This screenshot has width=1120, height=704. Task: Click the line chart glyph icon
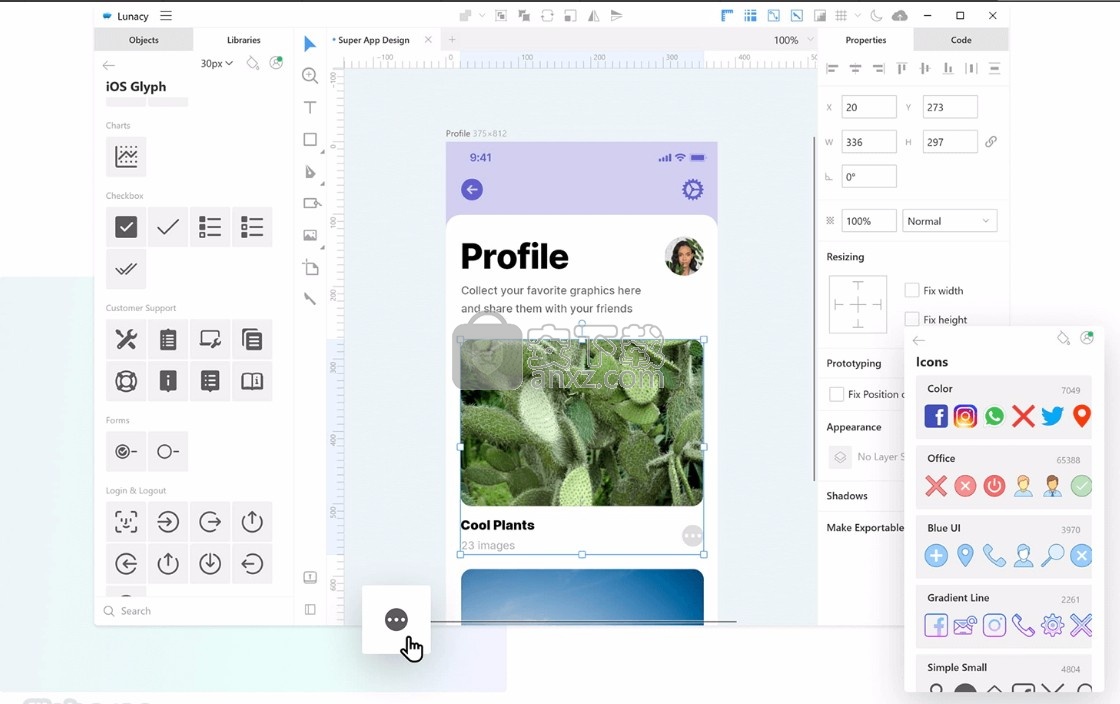coord(126,156)
